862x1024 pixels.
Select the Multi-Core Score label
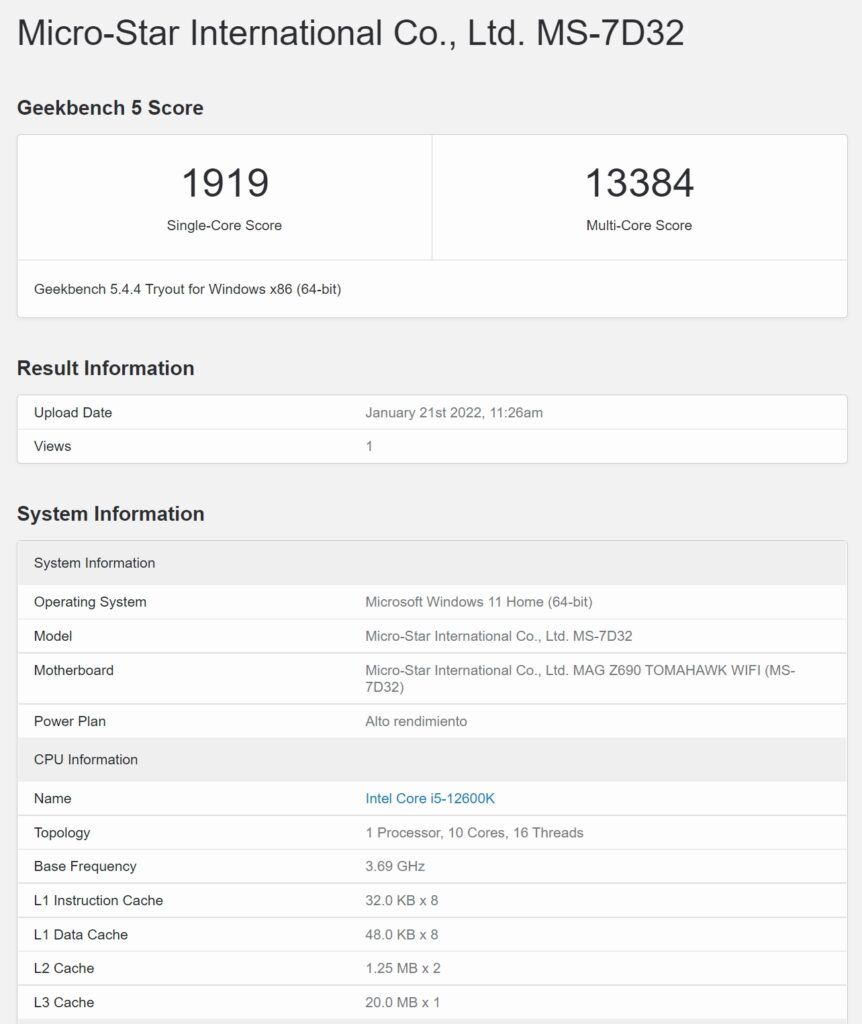click(639, 225)
